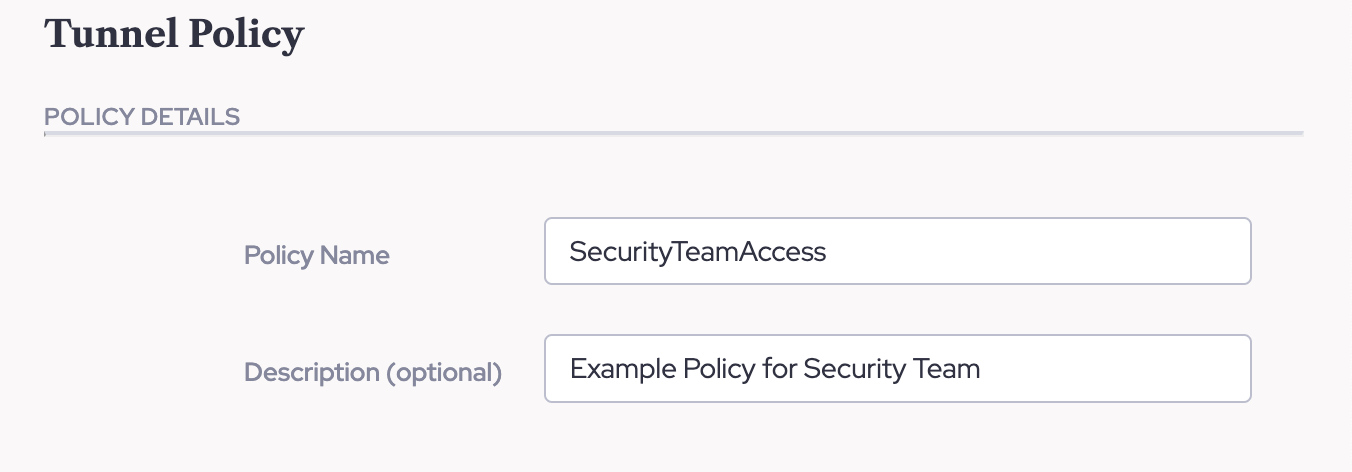This screenshot has height=472, width=1352.
Task: Click the word "Name" in the Policy Name label
Action: pyautogui.click(x=356, y=256)
